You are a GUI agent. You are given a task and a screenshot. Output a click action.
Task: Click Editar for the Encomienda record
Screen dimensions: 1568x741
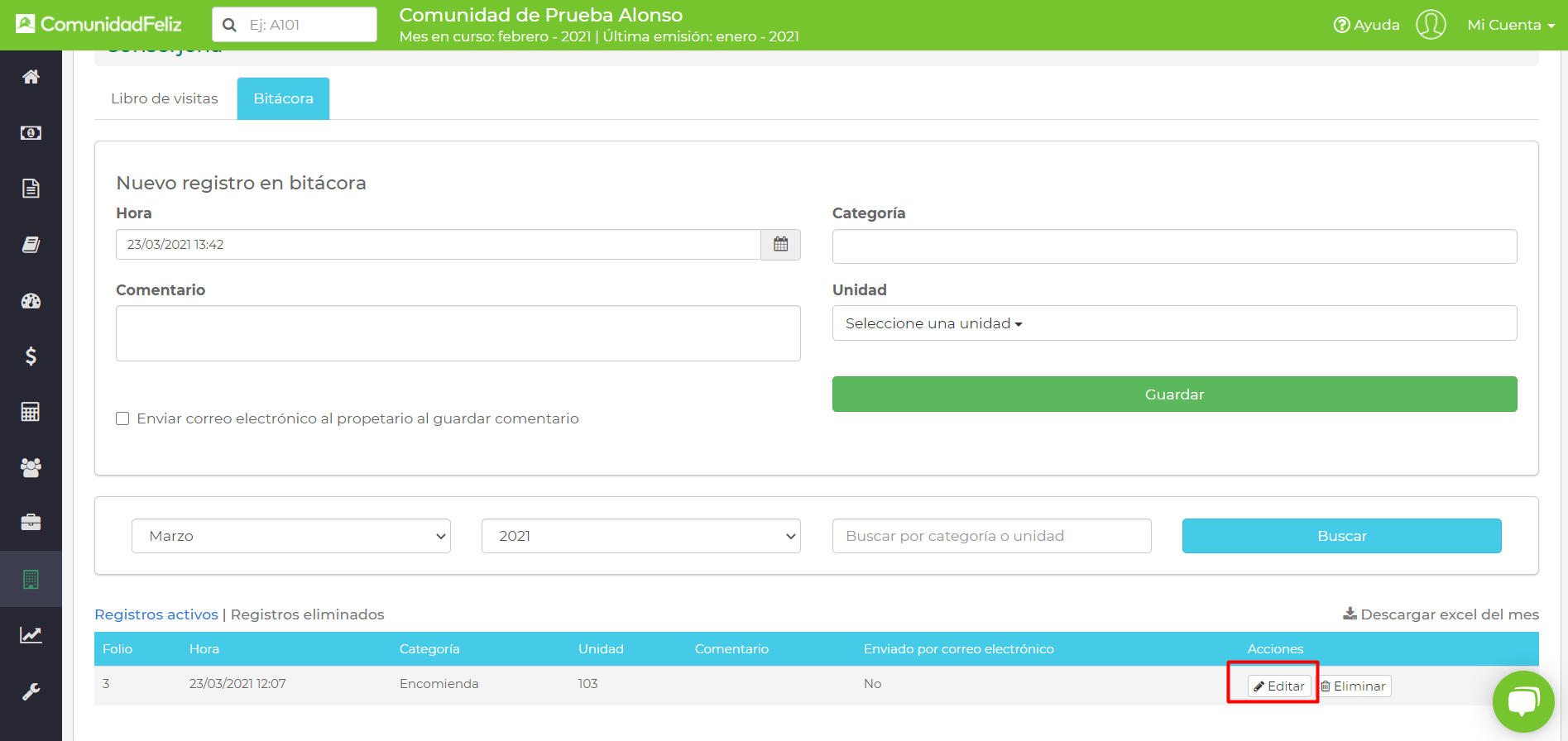click(x=1279, y=686)
